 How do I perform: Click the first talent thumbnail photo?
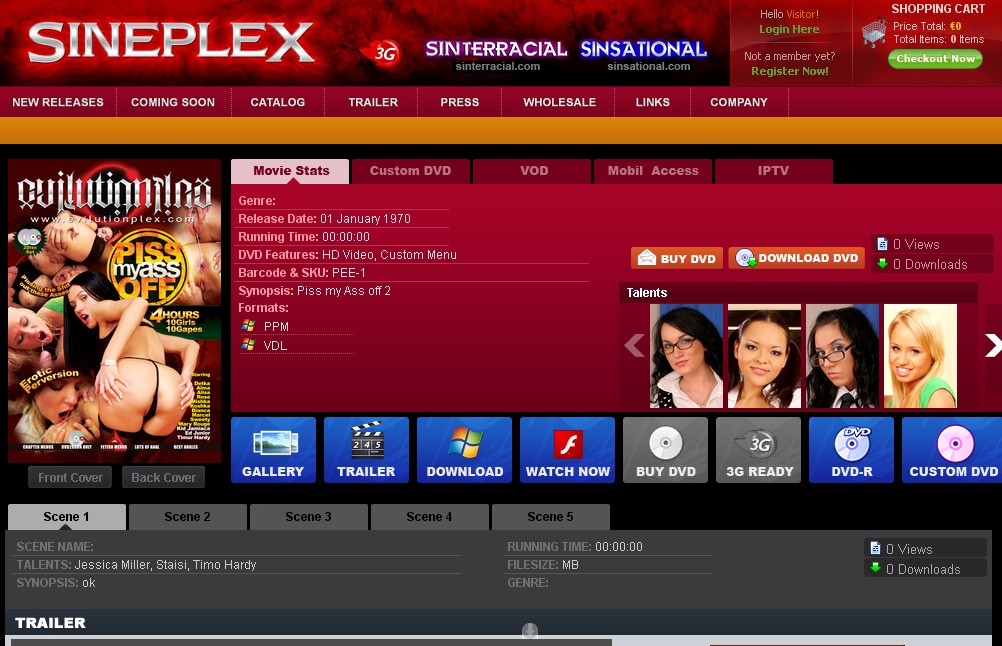pos(687,355)
